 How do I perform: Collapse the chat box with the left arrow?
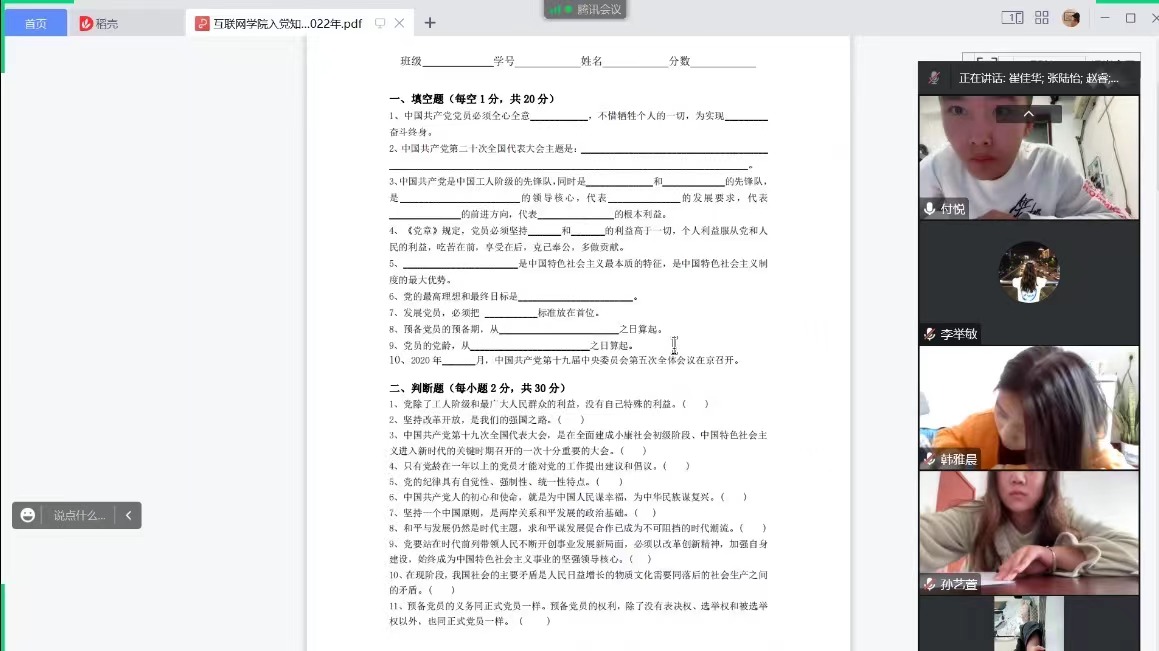[x=129, y=515]
